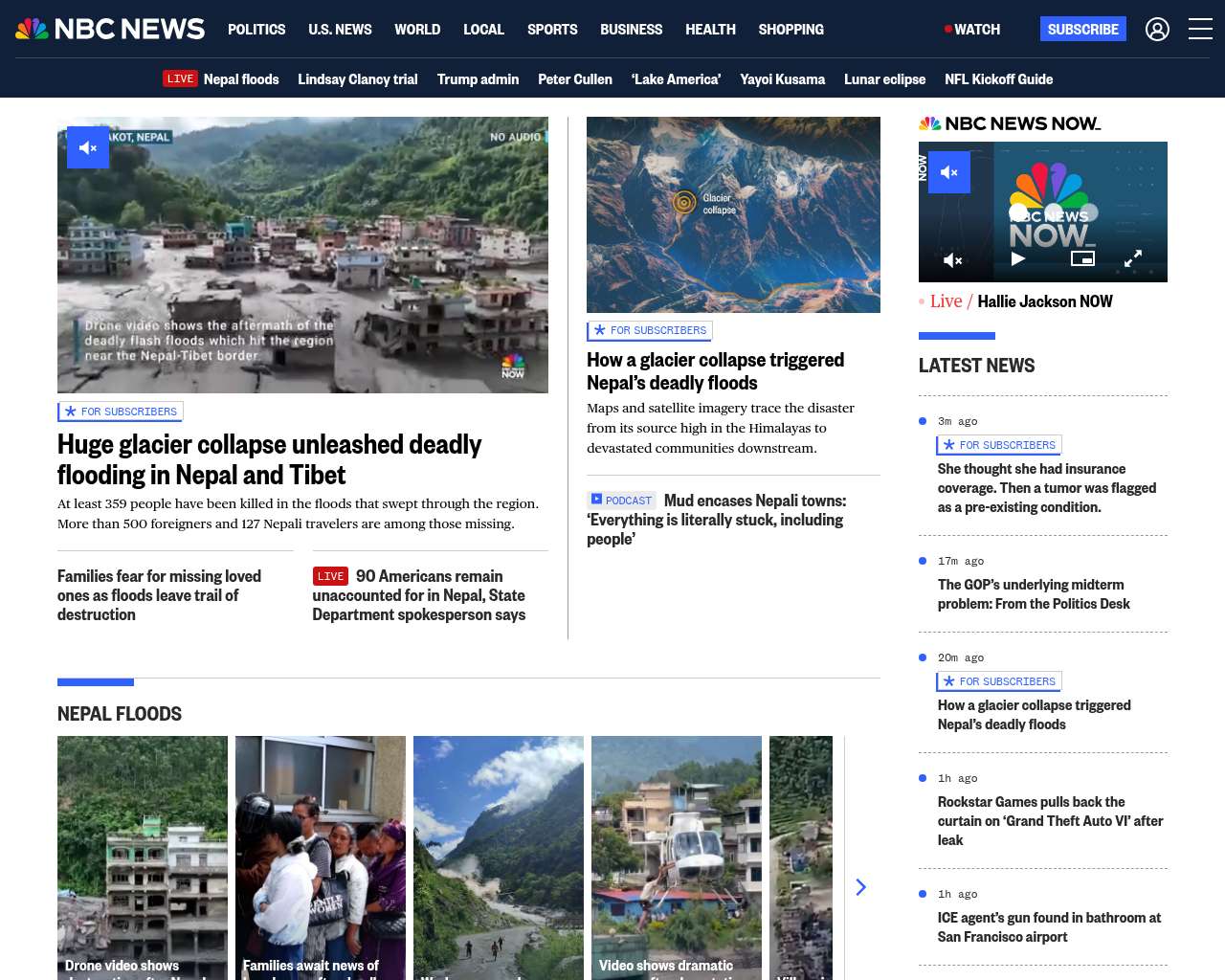Open the Peter Cullen topic
The width and height of the screenshot is (1225, 980).
pyautogui.click(x=575, y=79)
